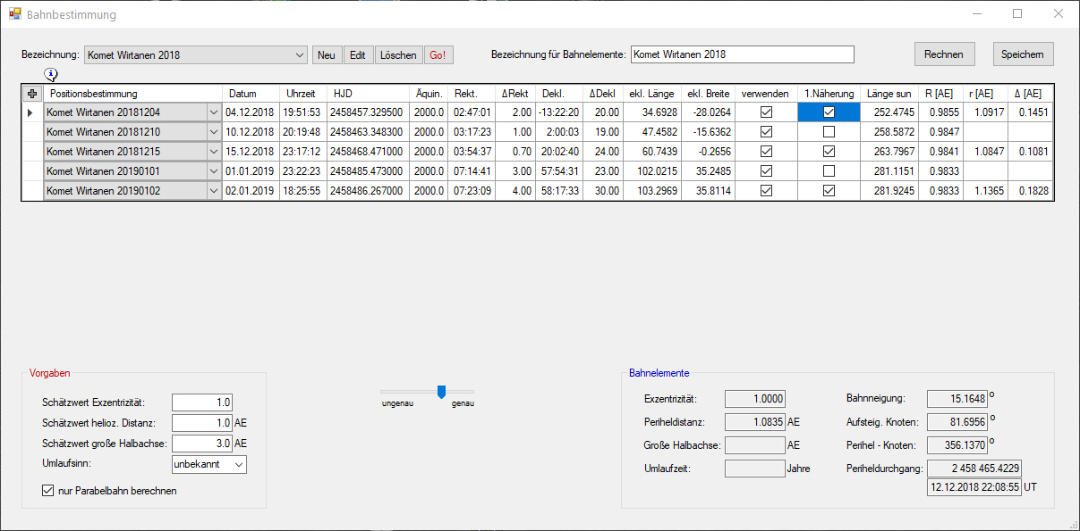Screen dimensions: 1080x531
Task: Maximize the Bahnbestimmung window
Action: [x=1017, y=15]
